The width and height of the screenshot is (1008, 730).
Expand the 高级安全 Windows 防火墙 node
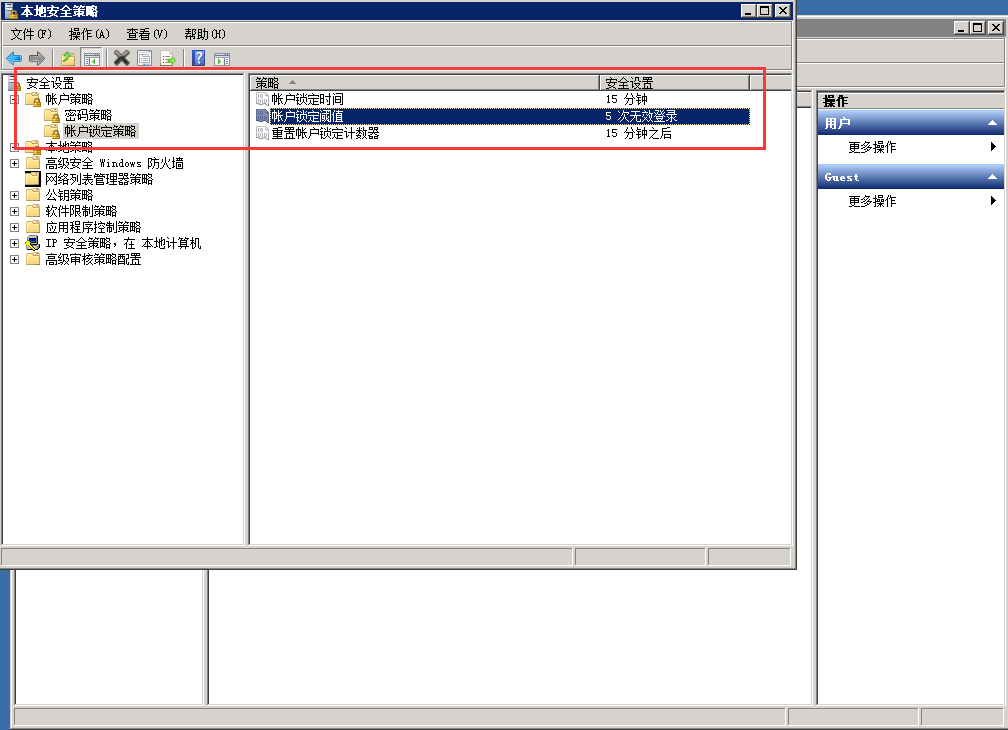point(14,163)
